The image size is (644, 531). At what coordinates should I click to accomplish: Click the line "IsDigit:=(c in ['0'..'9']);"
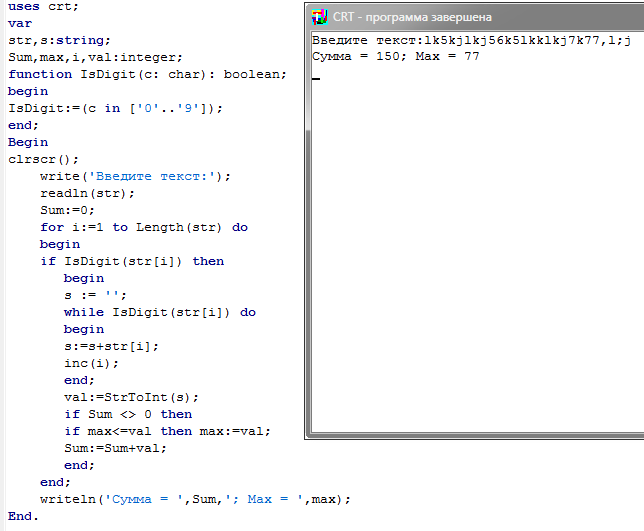pos(115,108)
